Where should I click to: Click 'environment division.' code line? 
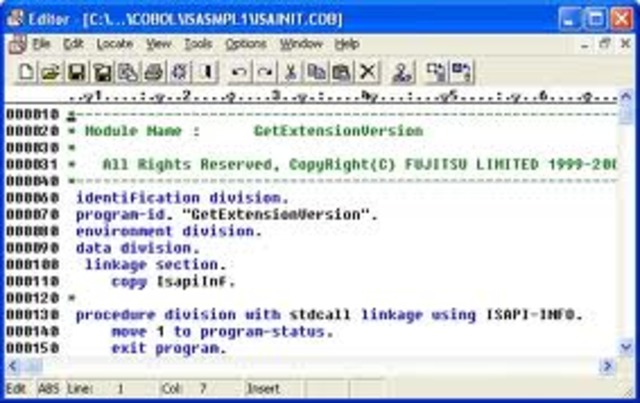click(x=169, y=231)
